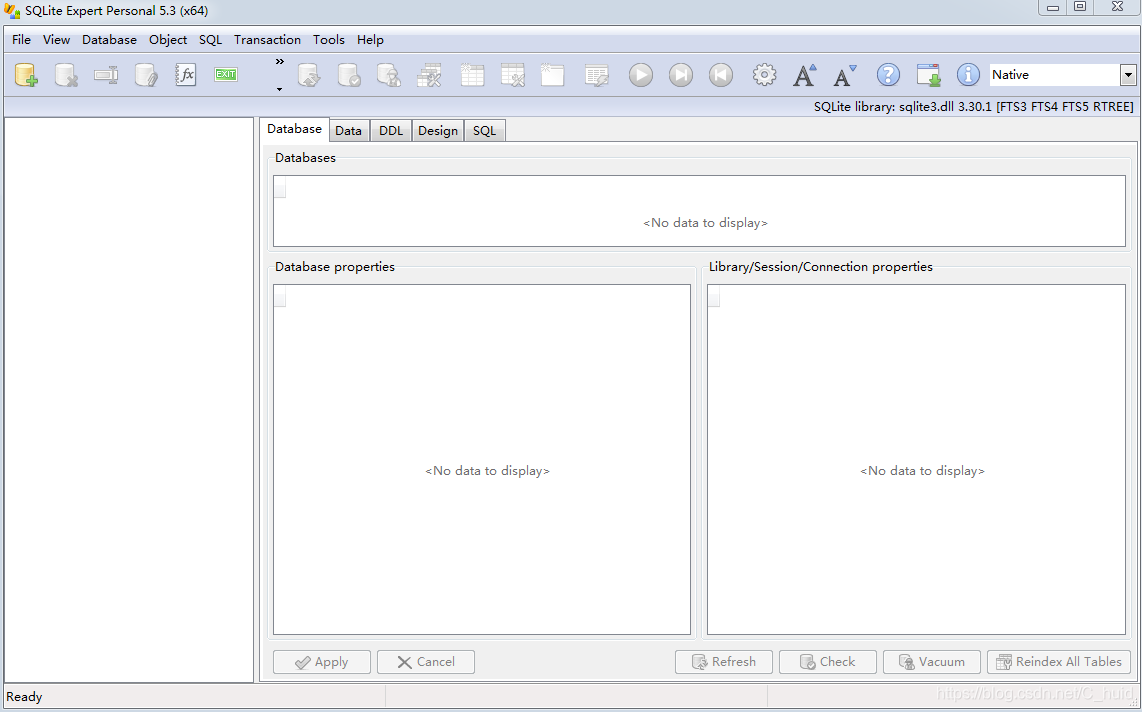Click the Apply button

pos(322,662)
